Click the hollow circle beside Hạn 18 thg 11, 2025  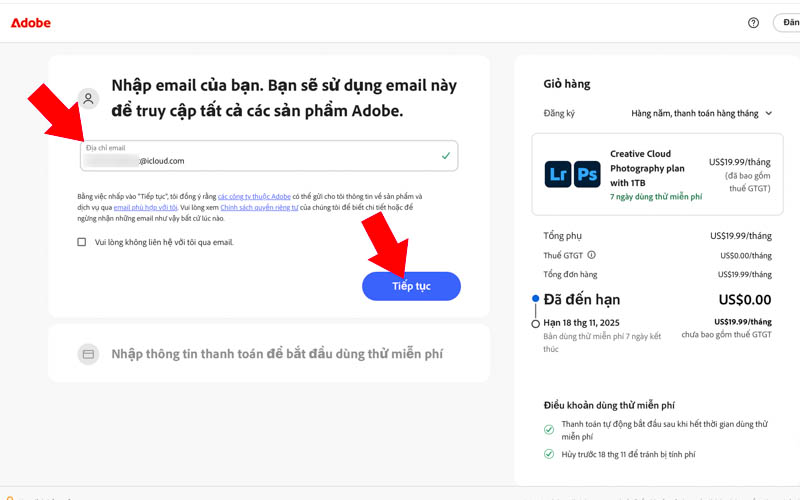[x=535, y=324]
